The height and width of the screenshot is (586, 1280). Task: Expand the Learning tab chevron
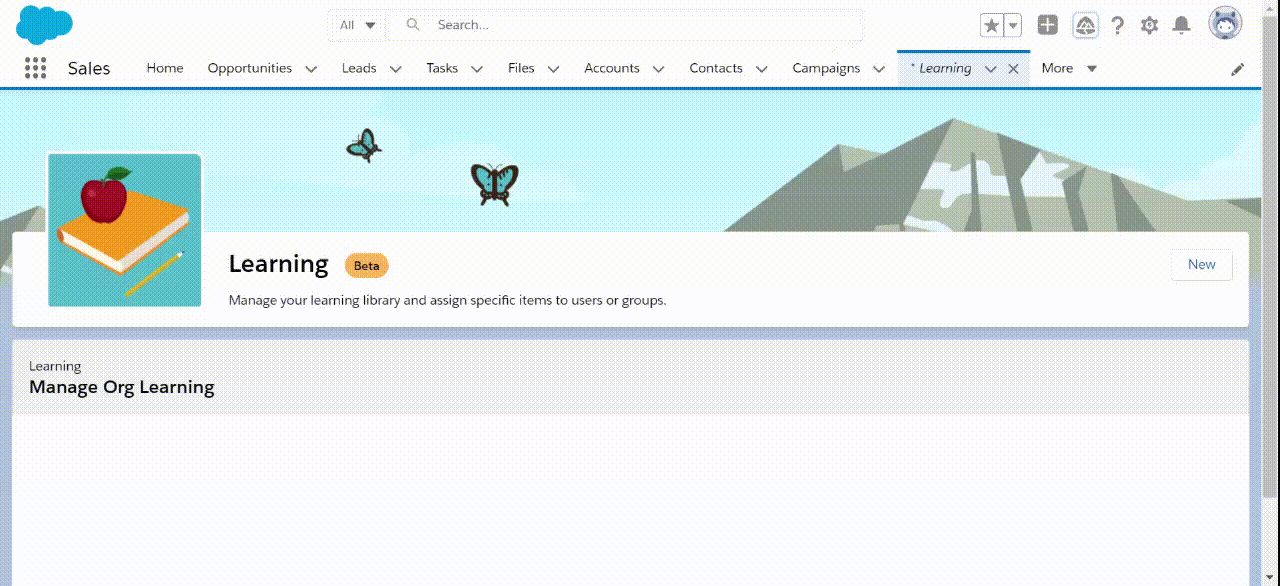pos(990,69)
